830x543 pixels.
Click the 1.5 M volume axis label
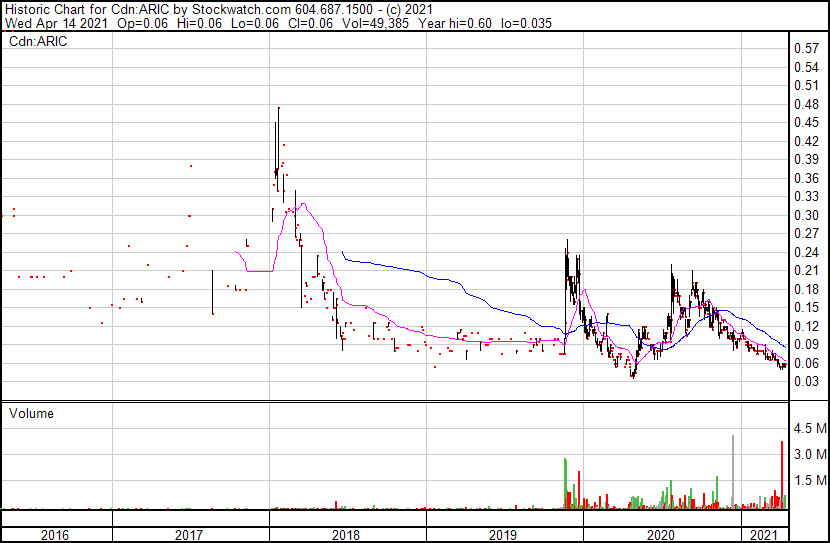[809, 481]
